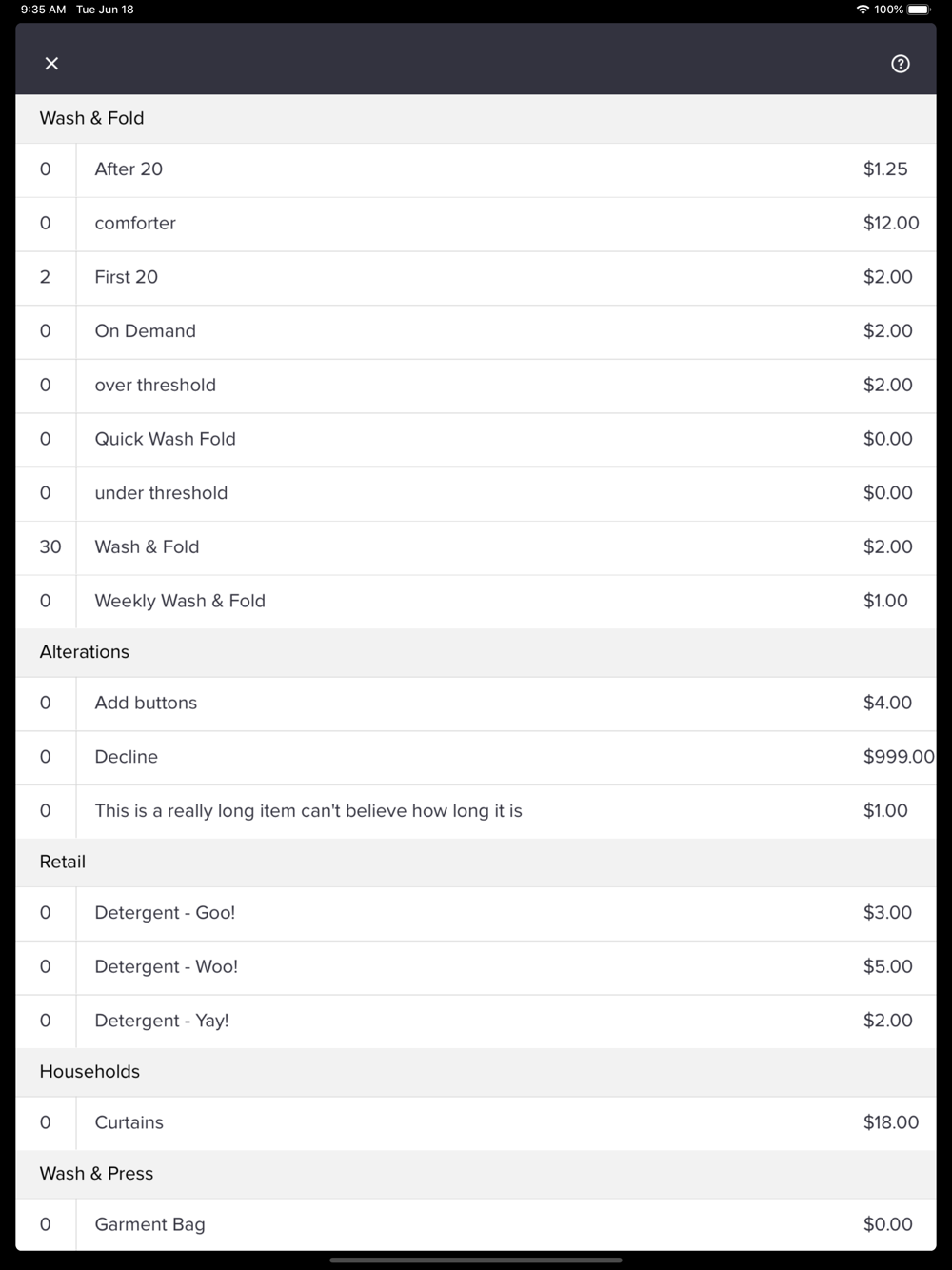Viewport: 952px width, 1270px height.
Task: Close the item list with the X icon
Action: click(x=51, y=63)
